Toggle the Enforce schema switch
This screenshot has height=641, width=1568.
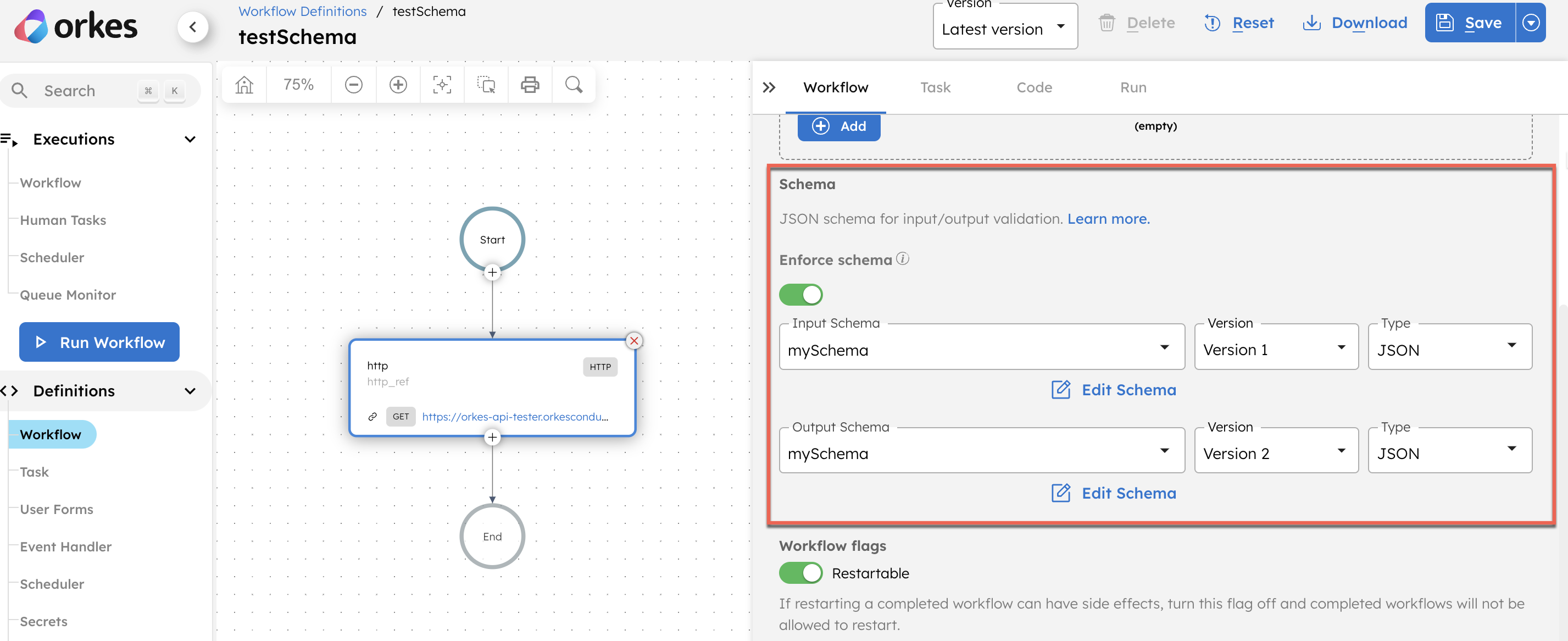tap(800, 295)
